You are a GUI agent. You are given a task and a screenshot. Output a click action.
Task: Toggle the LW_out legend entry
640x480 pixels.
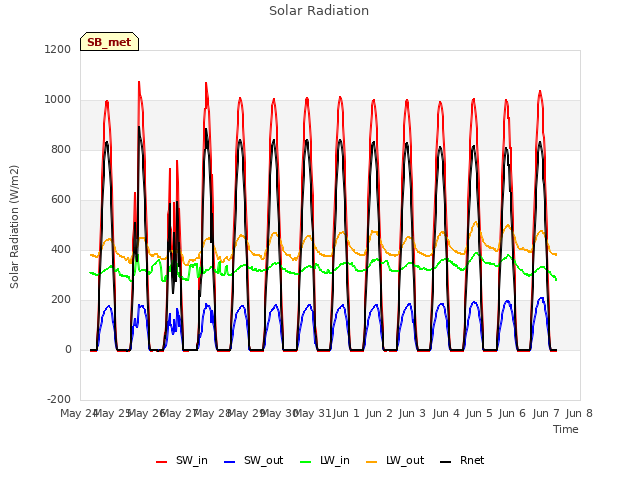395,460
